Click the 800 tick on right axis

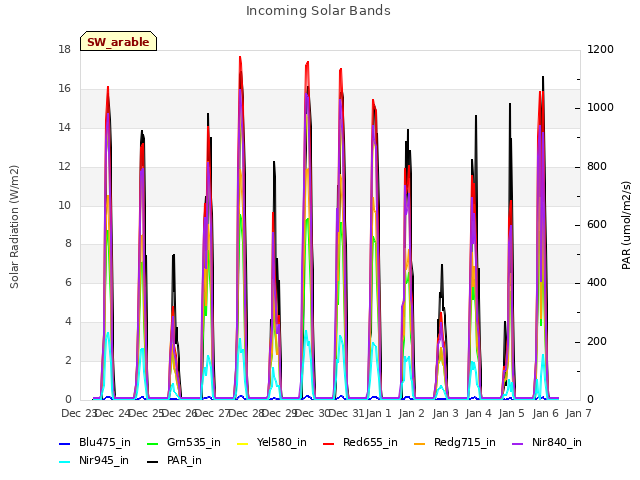[x=597, y=167]
